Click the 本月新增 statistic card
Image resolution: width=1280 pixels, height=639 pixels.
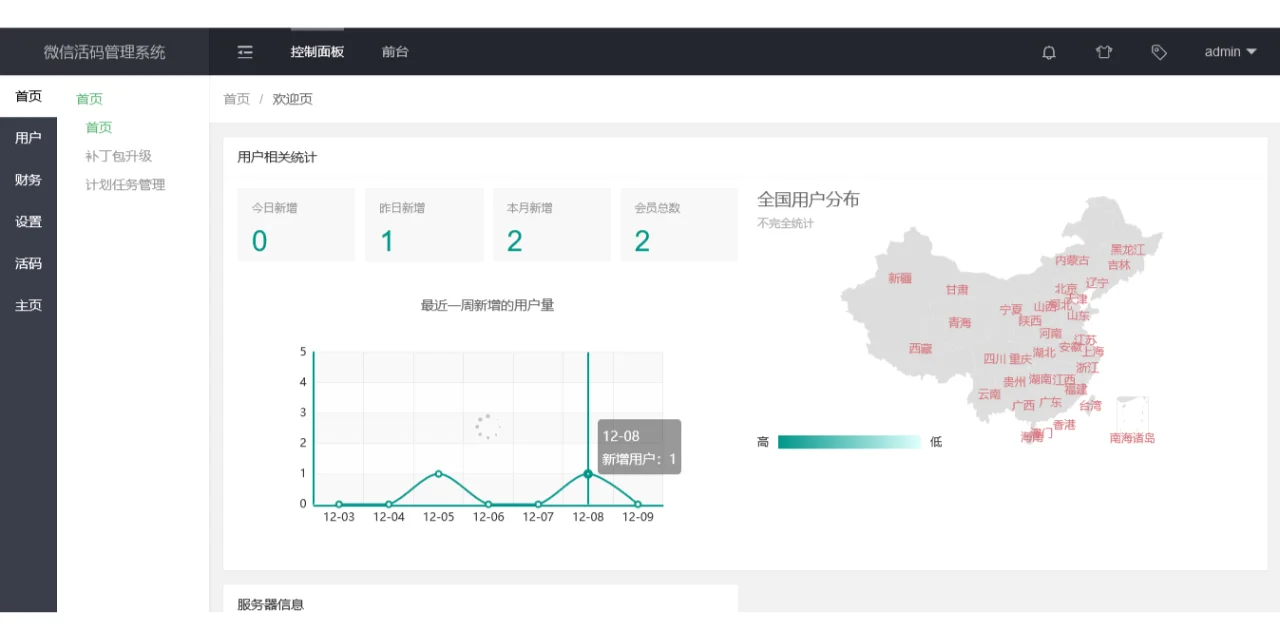552,225
